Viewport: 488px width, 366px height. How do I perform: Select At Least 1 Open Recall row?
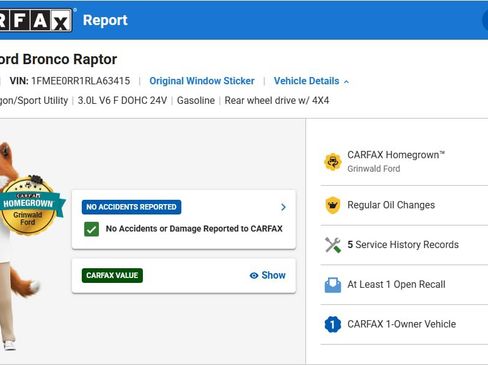pyautogui.click(x=404, y=285)
